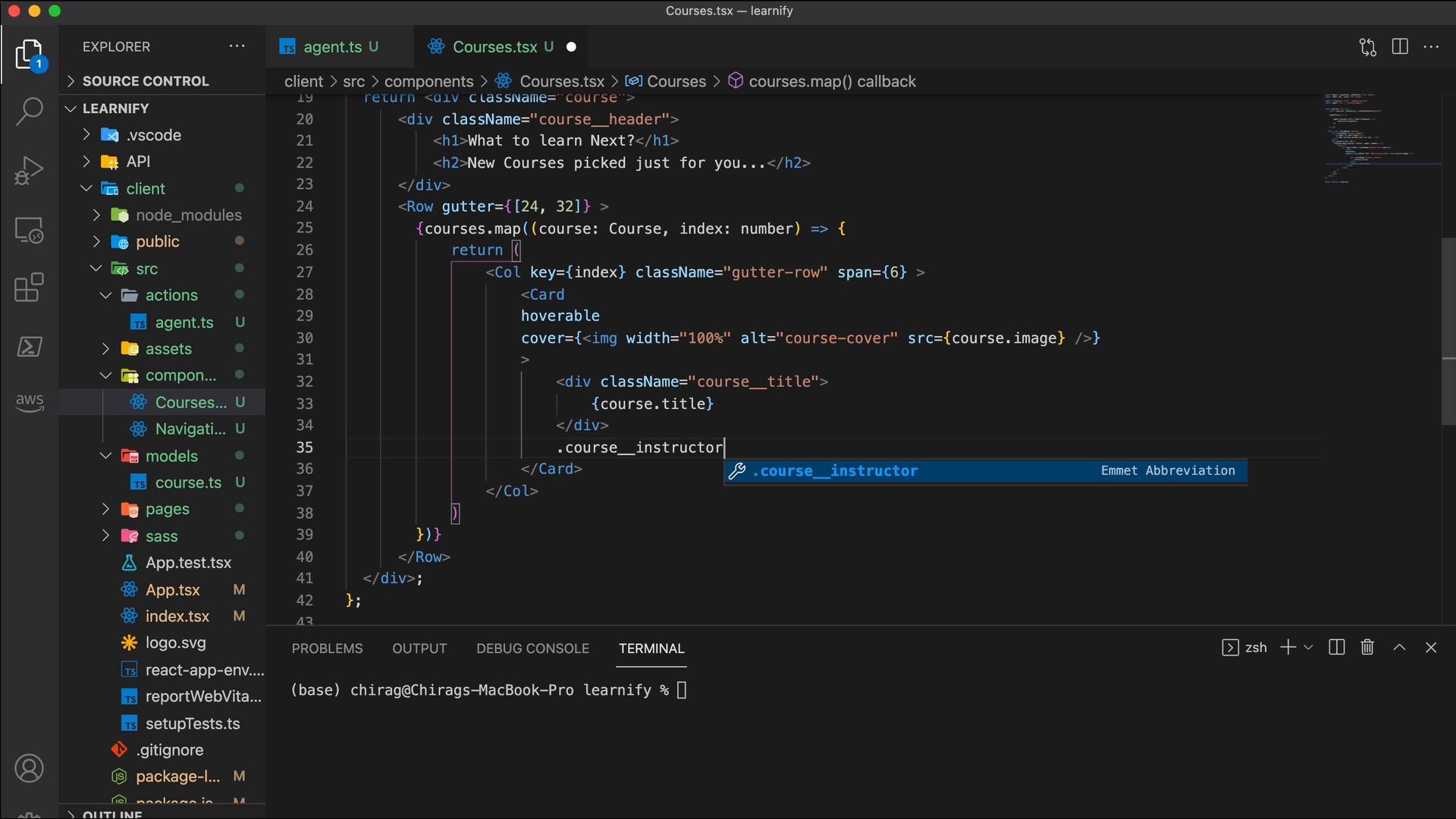The width and height of the screenshot is (1456, 819).
Task: Click components breadcrumb segment
Action: point(428,81)
